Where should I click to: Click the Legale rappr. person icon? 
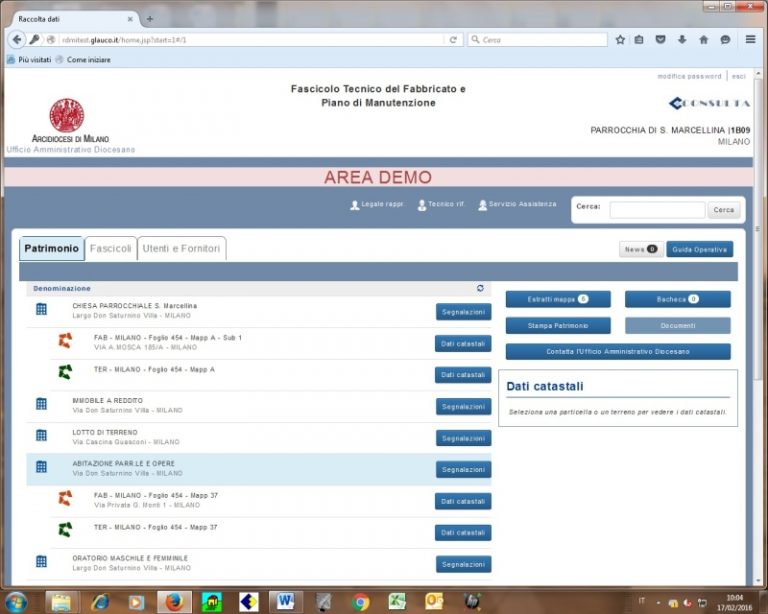tap(354, 205)
